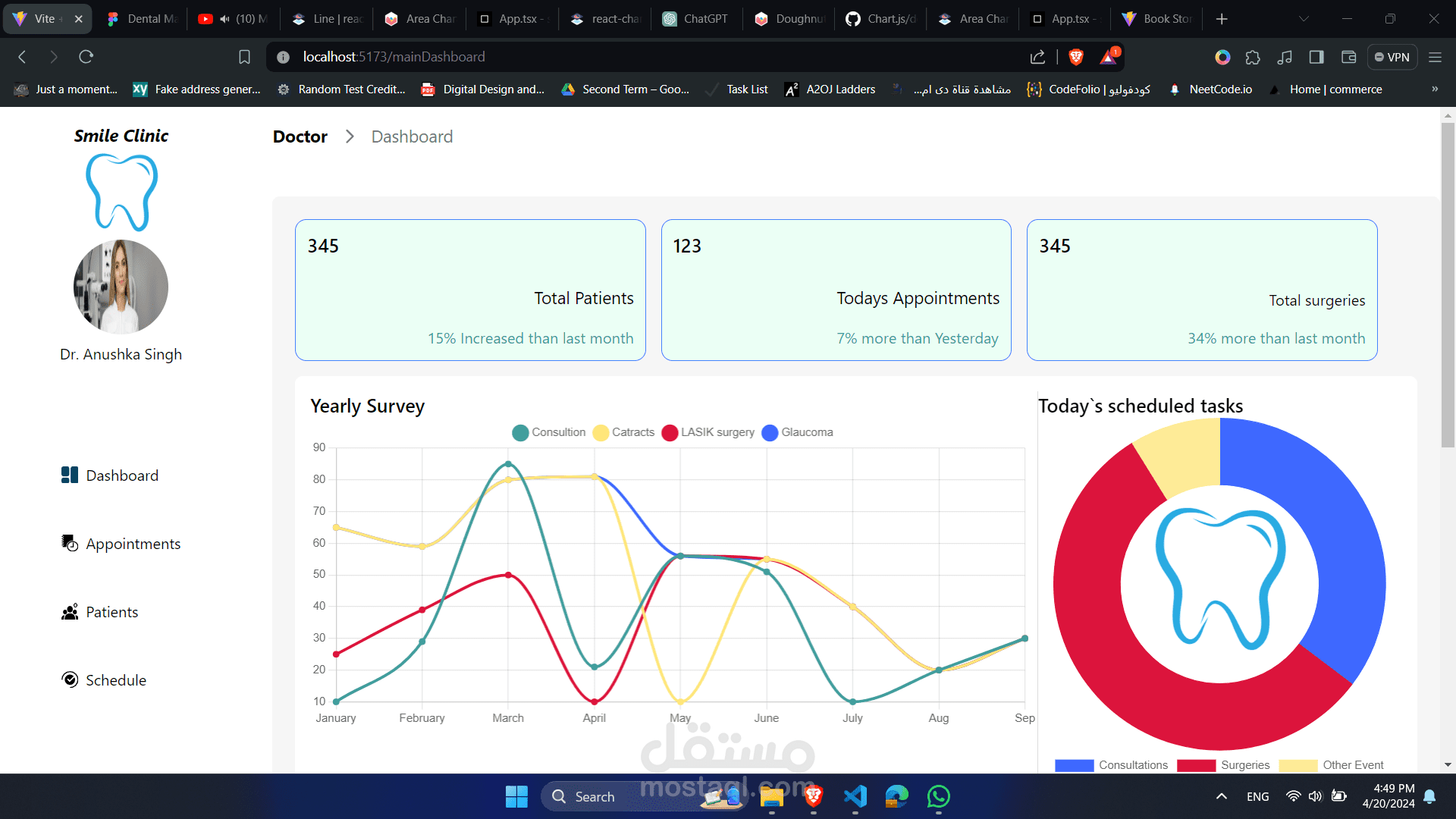Viewport: 1456px width, 819px height.
Task: Click the Appointments sidebar icon
Action: (x=69, y=543)
